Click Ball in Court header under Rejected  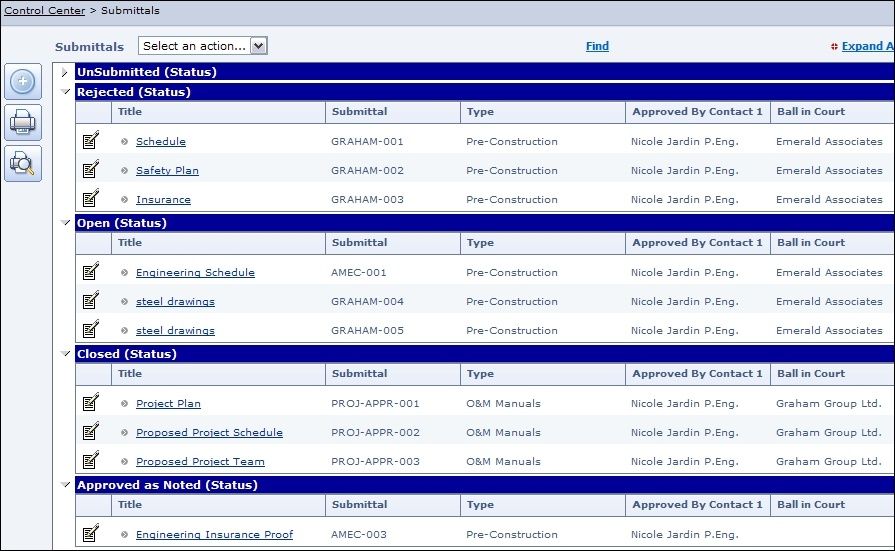coord(832,112)
